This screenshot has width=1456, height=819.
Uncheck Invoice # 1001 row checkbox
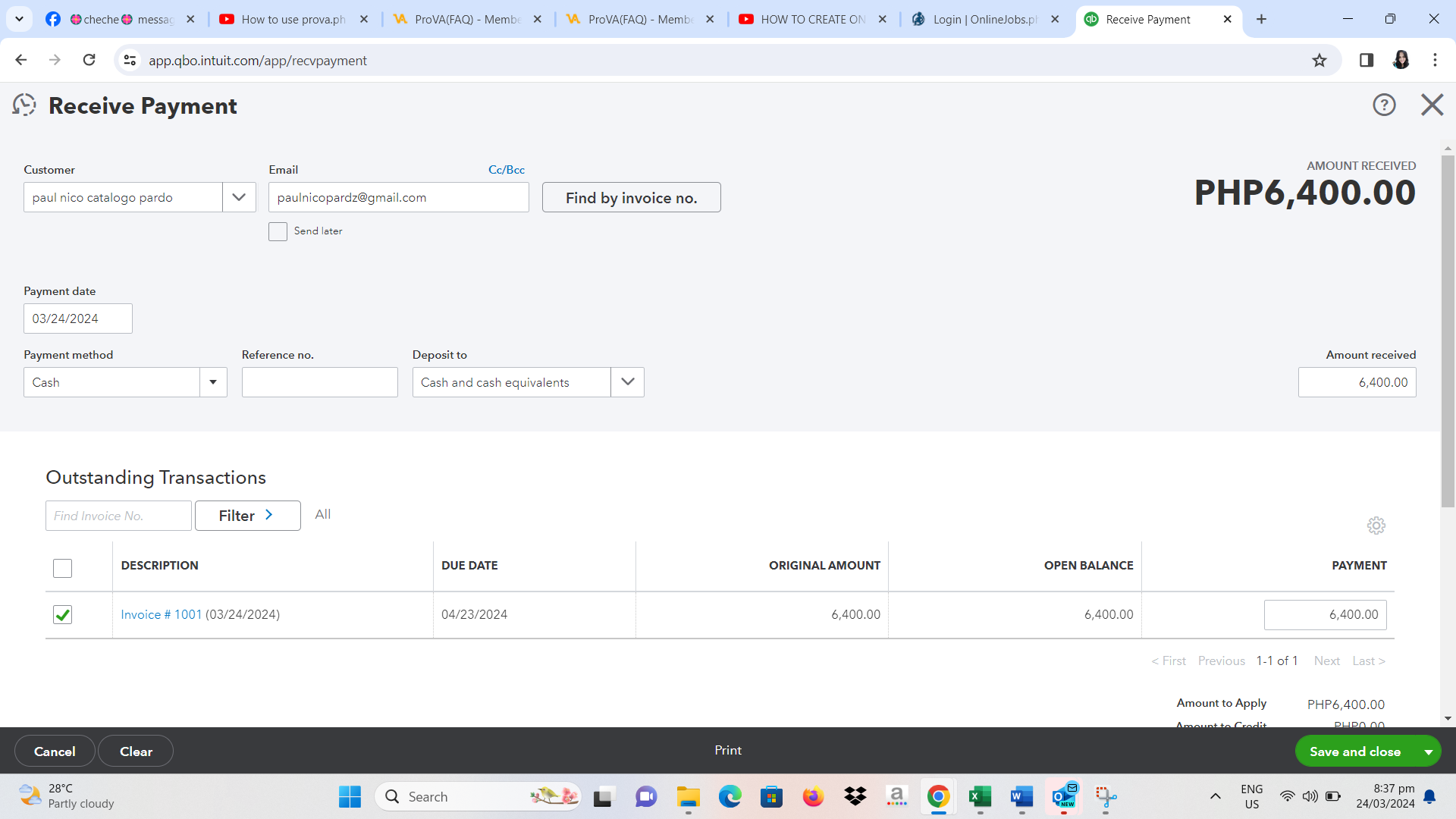click(x=63, y=614)
